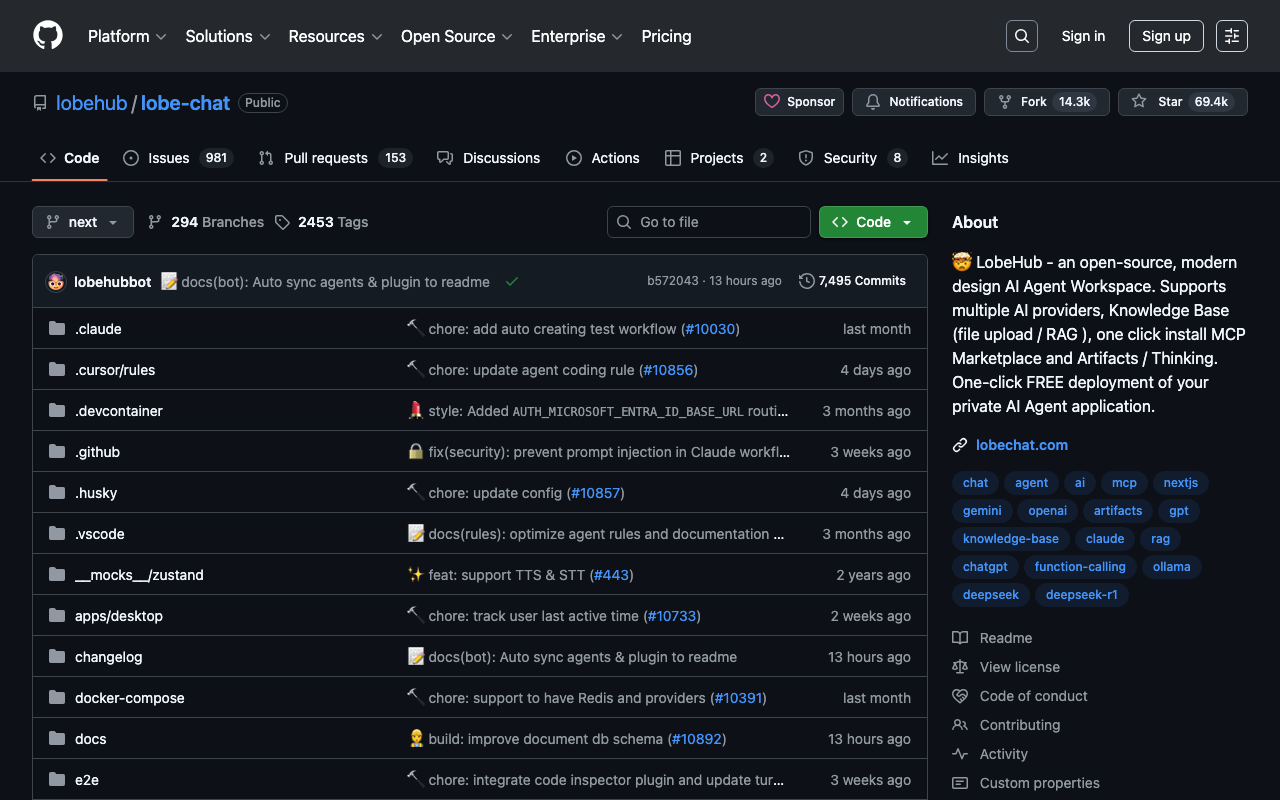Viewport: 1280px width, 800px height.
Task: Open Notifications bell button
Action: pyautogui.click(x=914, y=102)
